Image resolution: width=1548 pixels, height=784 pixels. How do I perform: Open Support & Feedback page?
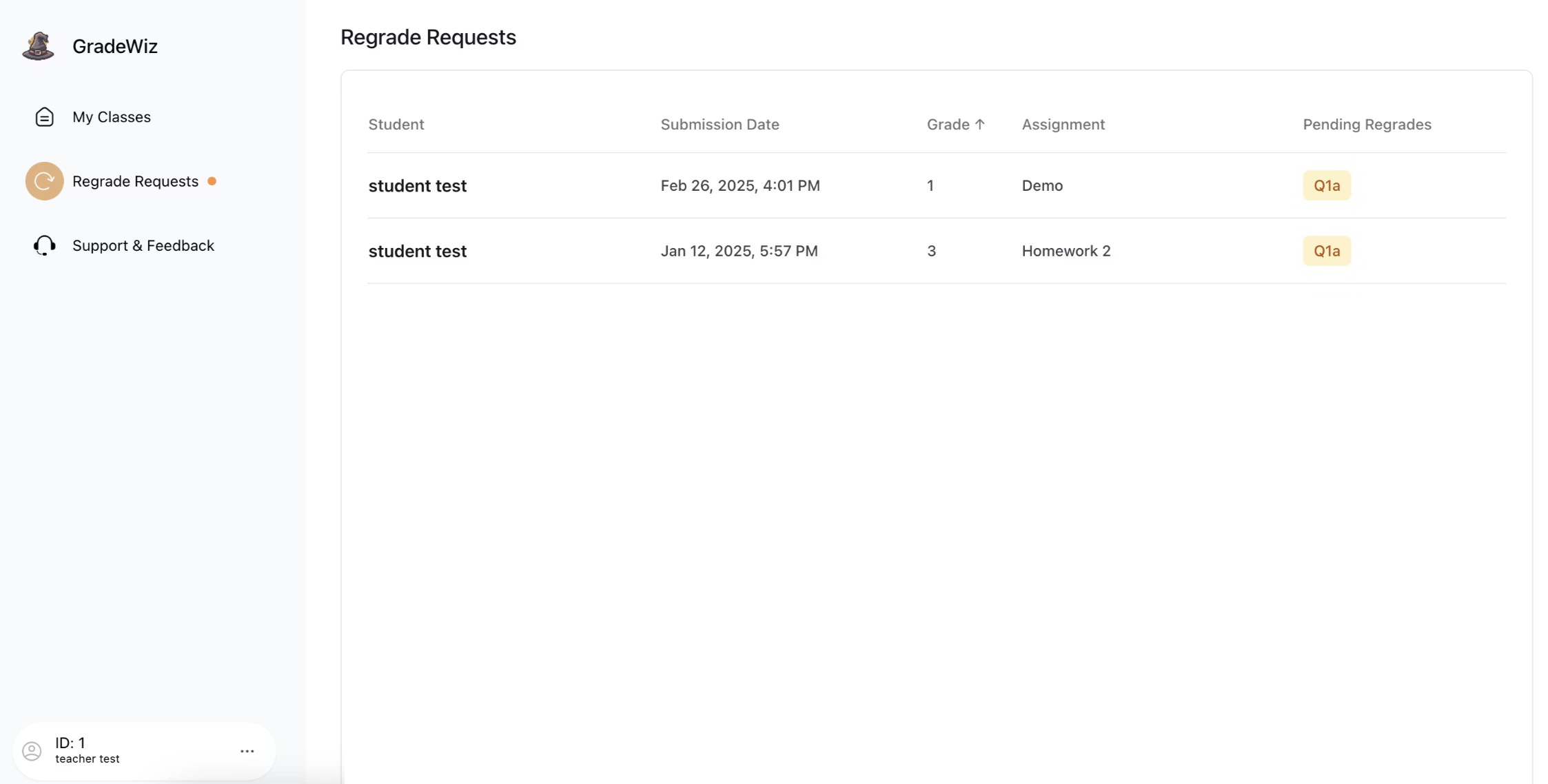[143, 246]
